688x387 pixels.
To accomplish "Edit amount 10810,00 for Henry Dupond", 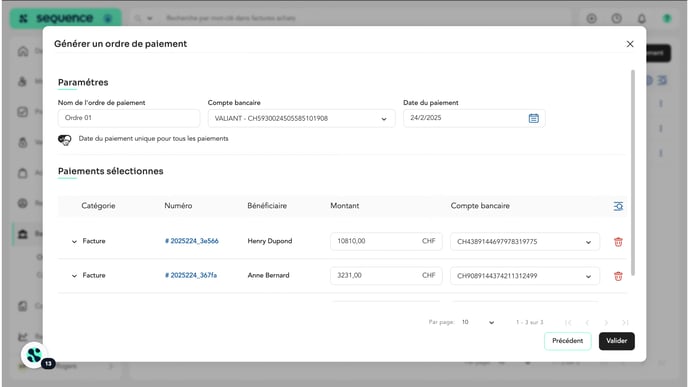I will tap(386, 241).
